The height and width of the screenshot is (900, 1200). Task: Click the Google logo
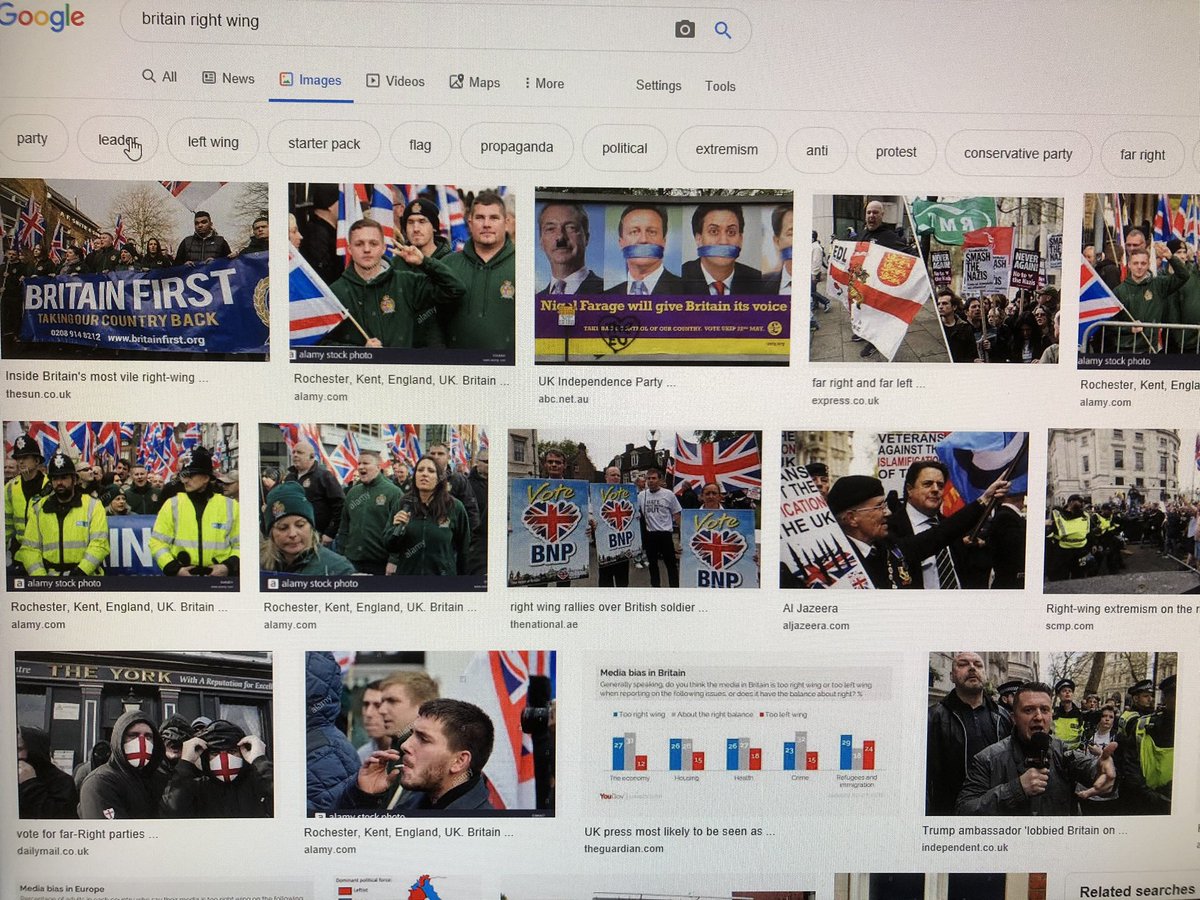(x=42, y=17)
